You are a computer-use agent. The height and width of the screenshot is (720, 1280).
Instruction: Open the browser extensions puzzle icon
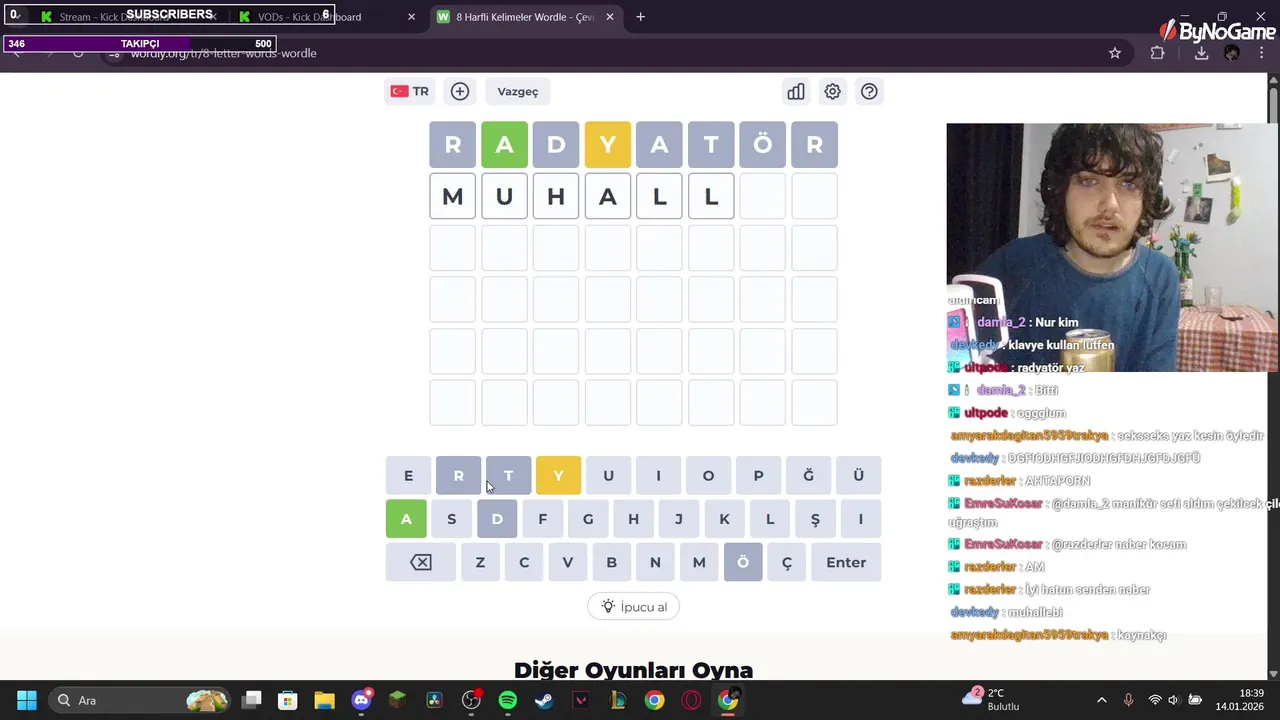(1158, 53)
